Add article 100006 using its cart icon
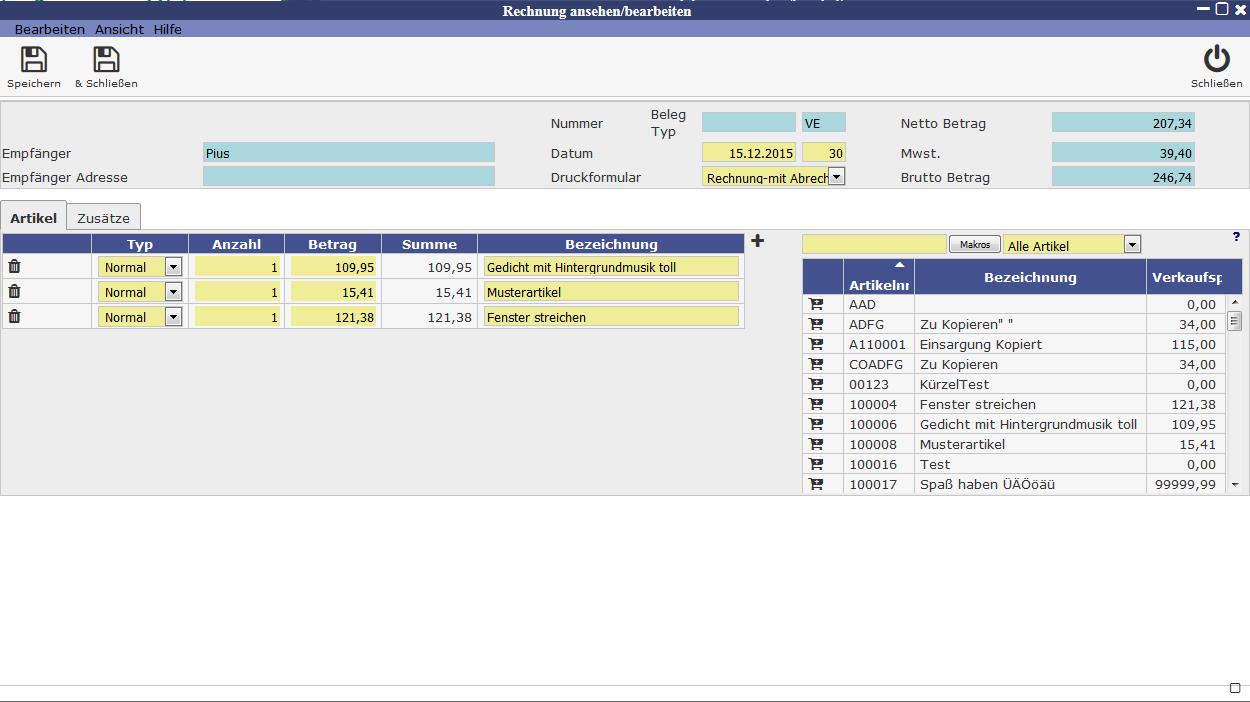This screenshot has width=1250, height=702. point(816,424)
